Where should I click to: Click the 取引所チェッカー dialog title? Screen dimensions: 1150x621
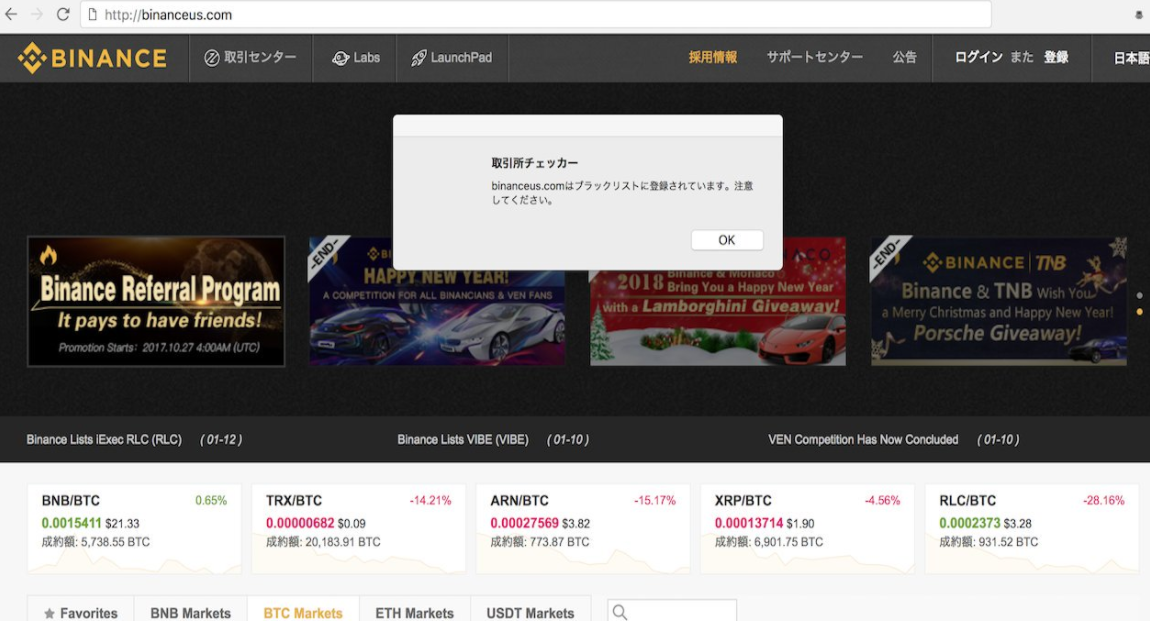(535, 163)
